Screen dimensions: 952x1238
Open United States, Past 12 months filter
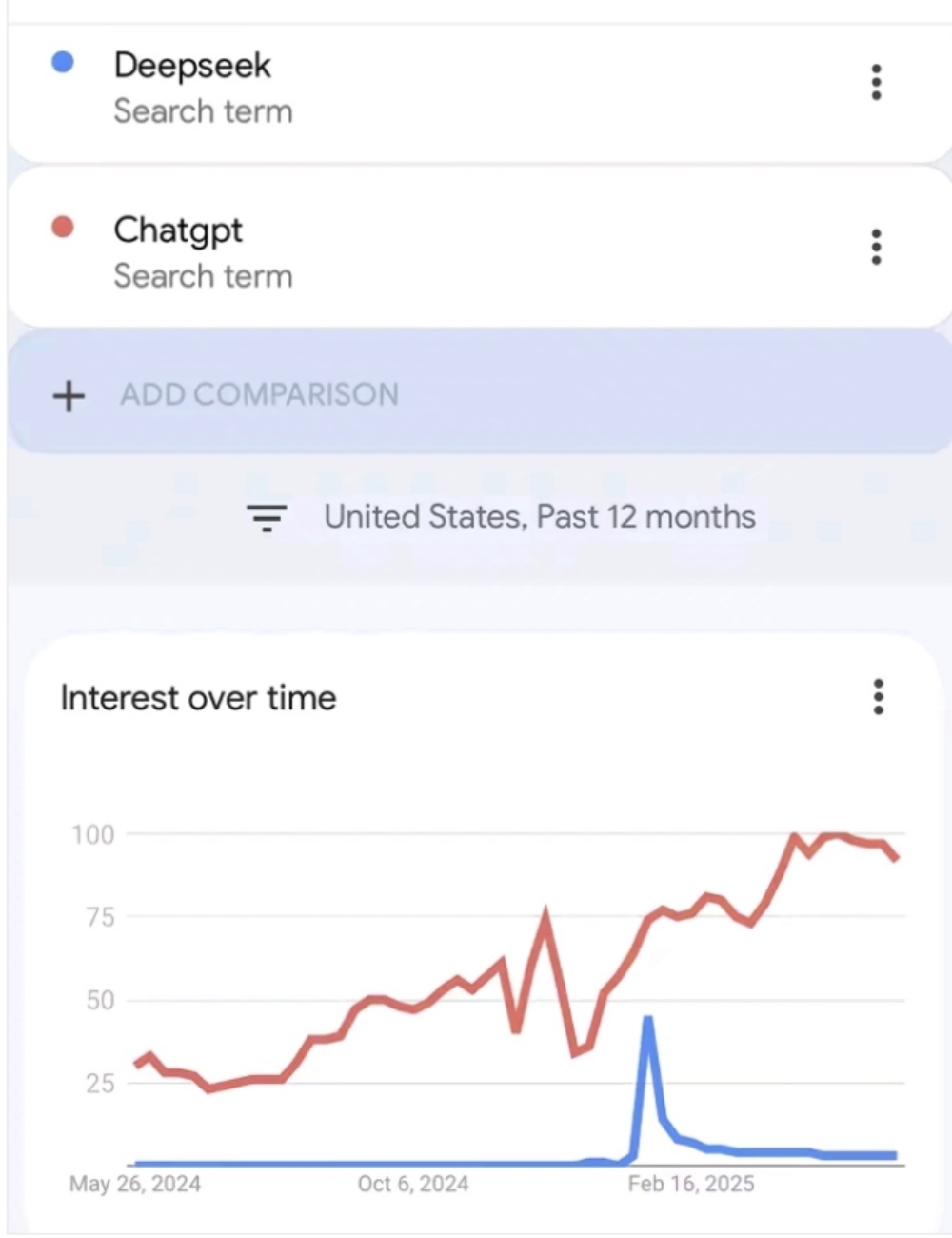tap(540, 517)
